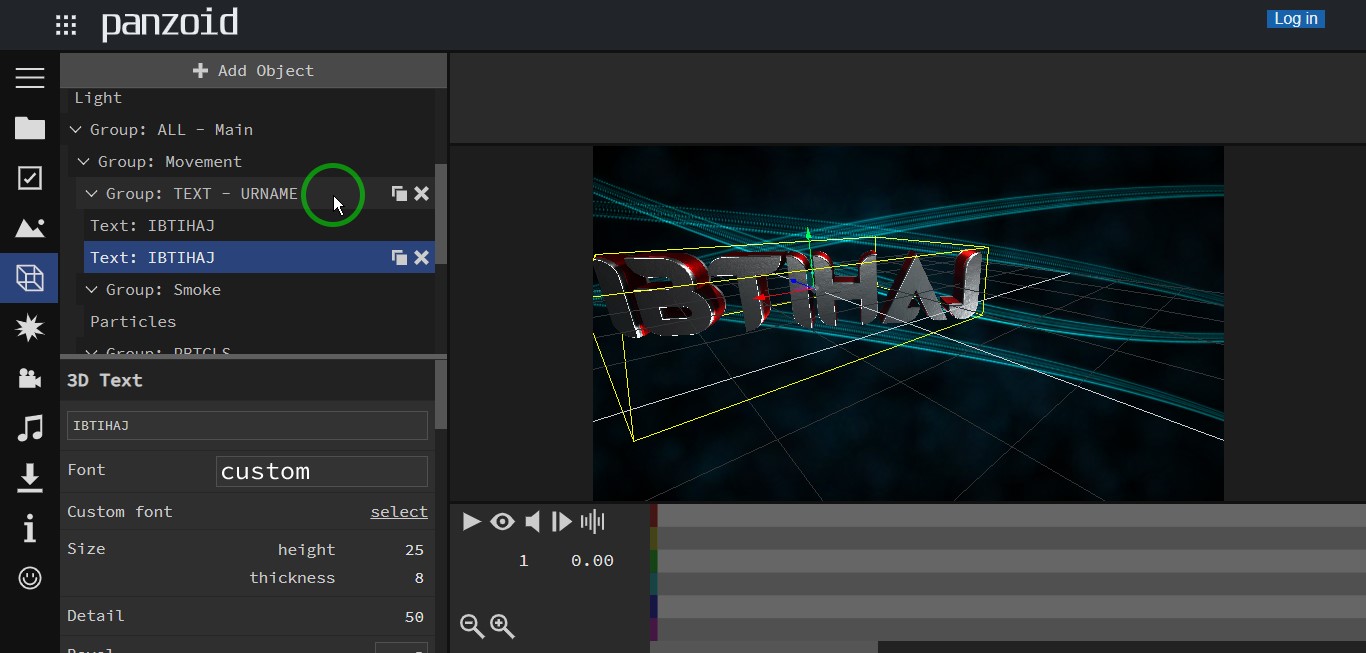
Task: Click the Log in button
Action: point(1295,18)
